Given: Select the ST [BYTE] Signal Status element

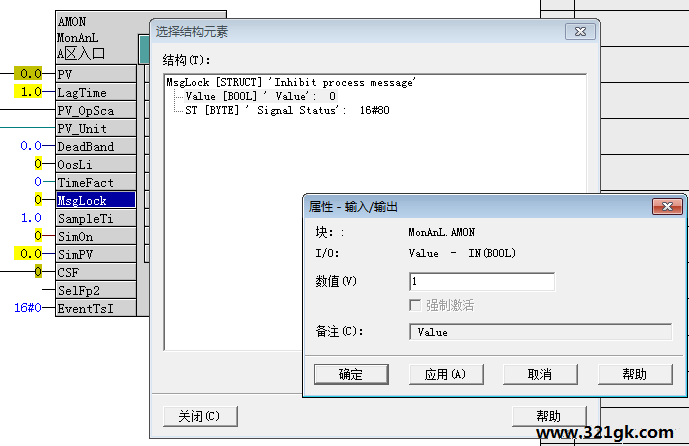Looking at the screenshot, I should pyautogui.click(x=287, y=110).
